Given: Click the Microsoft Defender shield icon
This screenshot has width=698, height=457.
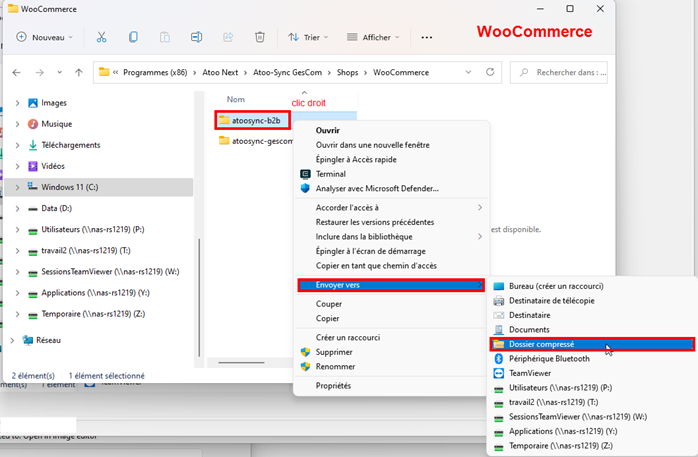Looking at the screenshot, I should pyautogui.click(x=305, y=188).
